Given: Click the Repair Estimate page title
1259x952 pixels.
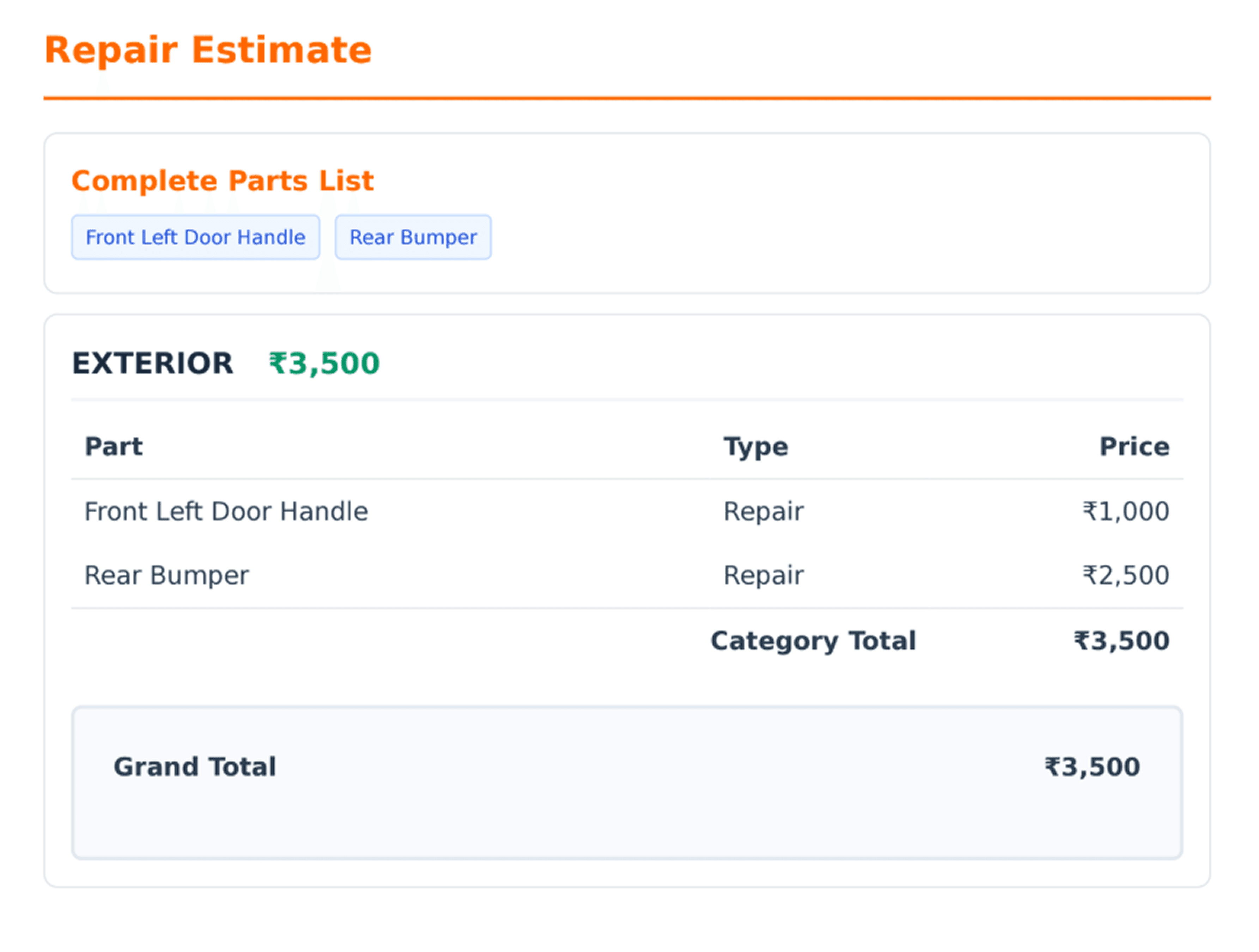Looking at the screenshot, I should tap(208, 50).
